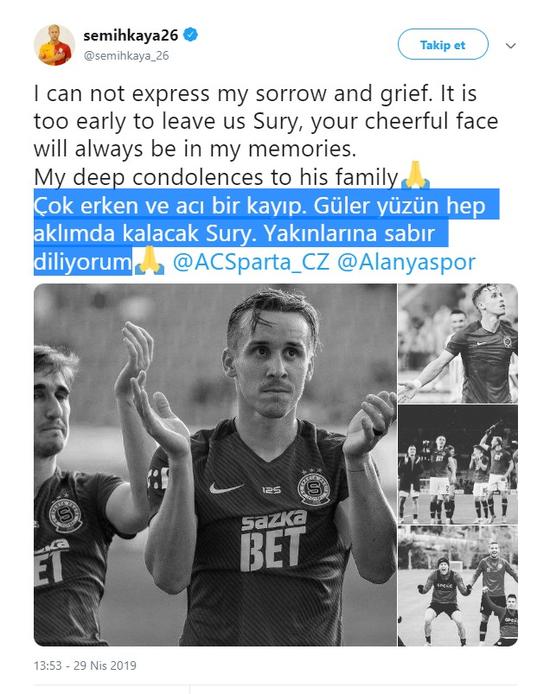Image resolution: width=550 pixels, height=694 pixels.
Task: Open the middle-right team celebration photo
Action: [x=458, y=464]
